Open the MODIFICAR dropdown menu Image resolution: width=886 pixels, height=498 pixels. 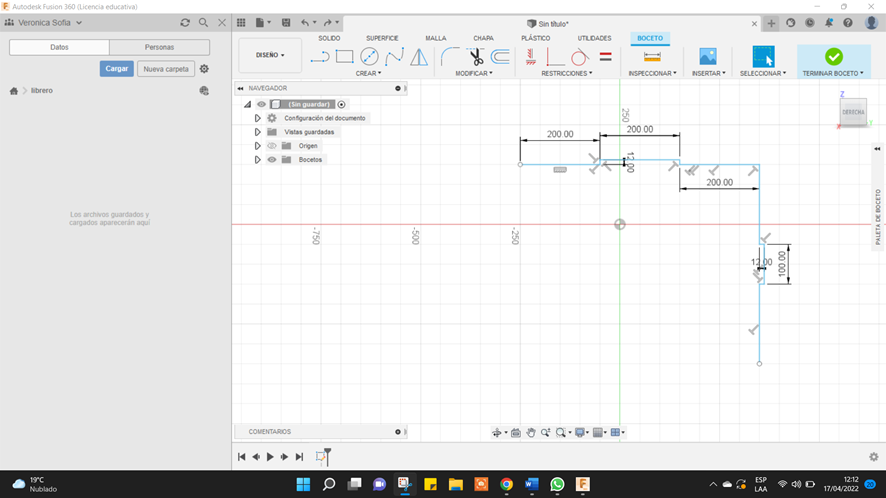[474, 73]
